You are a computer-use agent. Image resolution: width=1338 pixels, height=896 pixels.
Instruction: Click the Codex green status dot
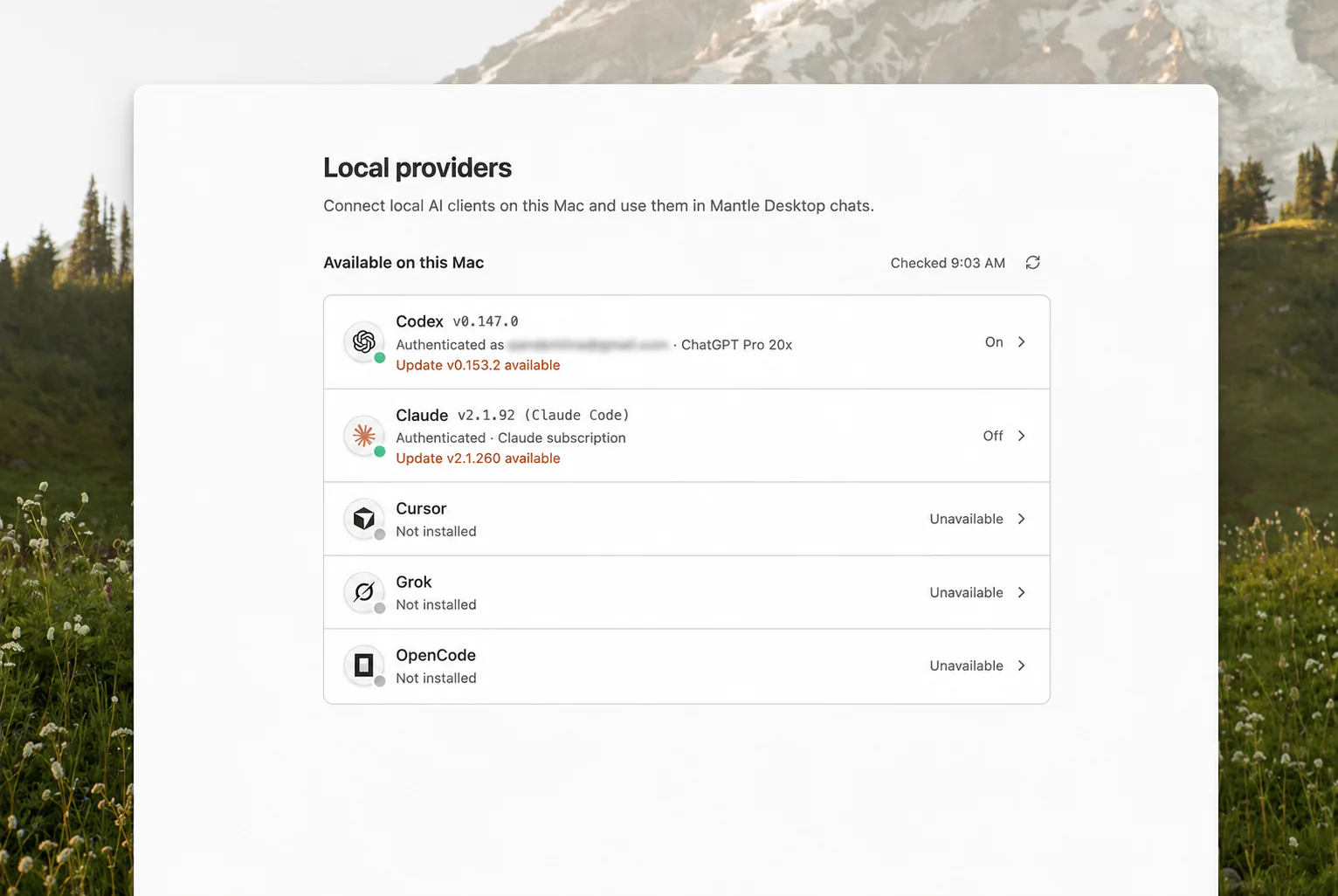pos(380,358)
